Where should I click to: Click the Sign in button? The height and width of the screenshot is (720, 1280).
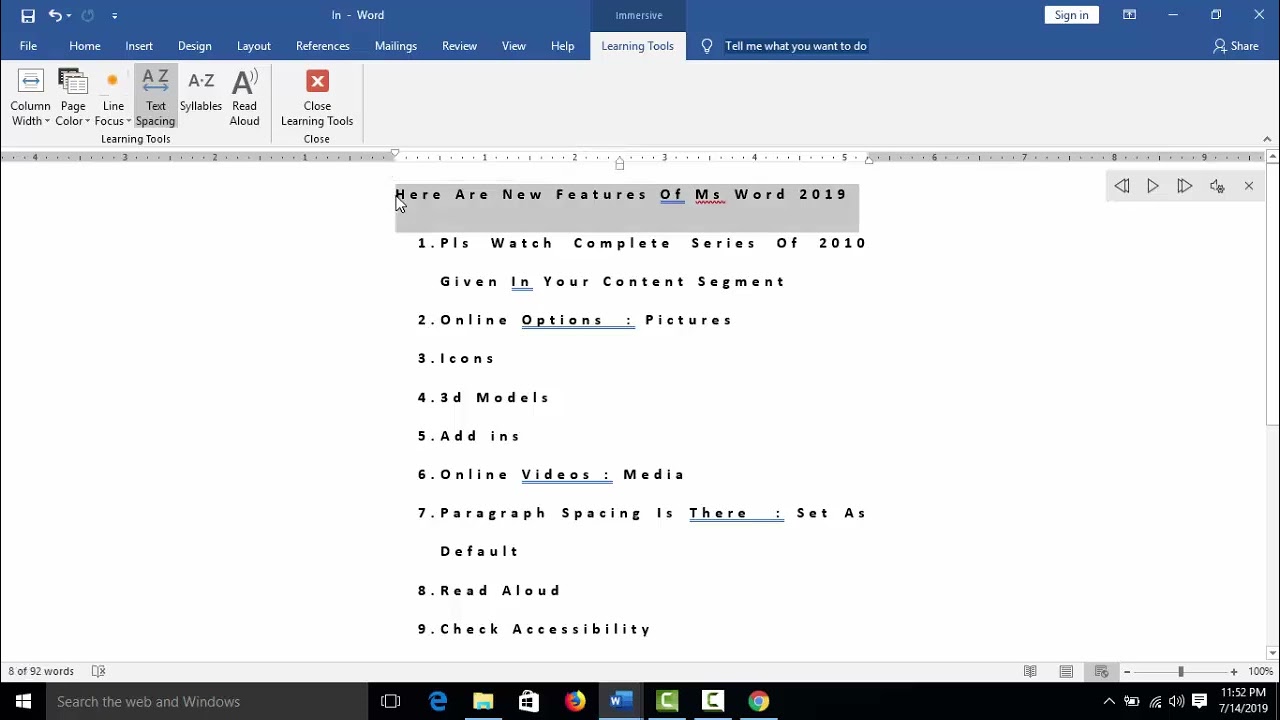[1071, 15]
